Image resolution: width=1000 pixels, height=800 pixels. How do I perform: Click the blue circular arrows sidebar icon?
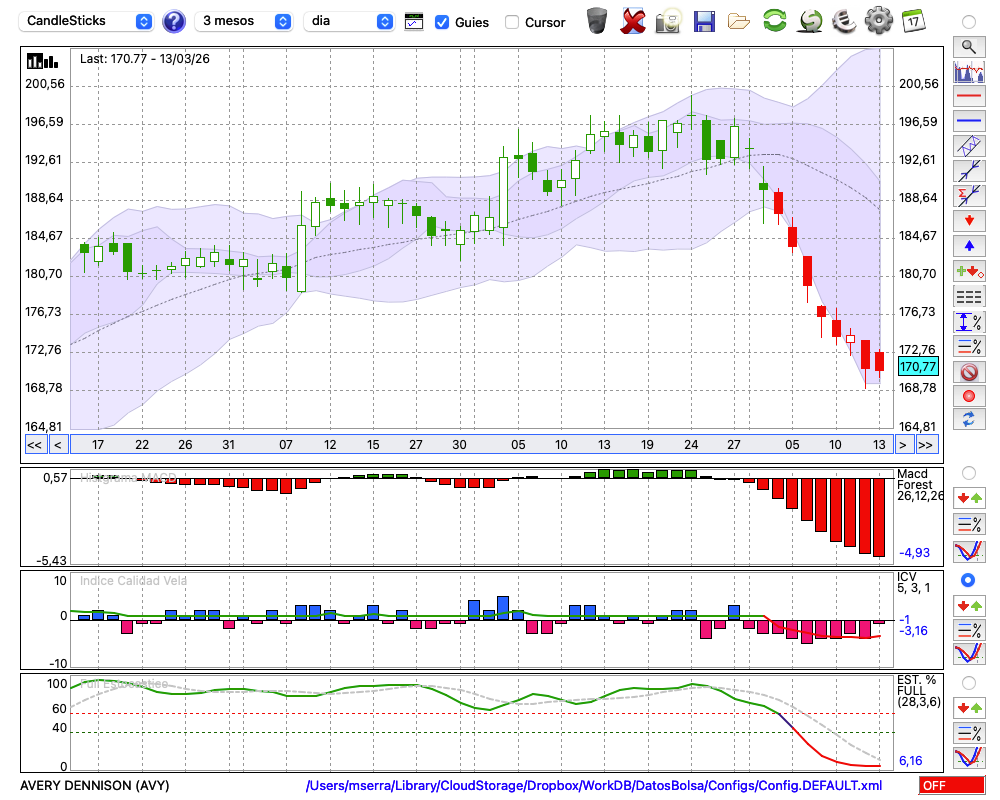[969, 420]
